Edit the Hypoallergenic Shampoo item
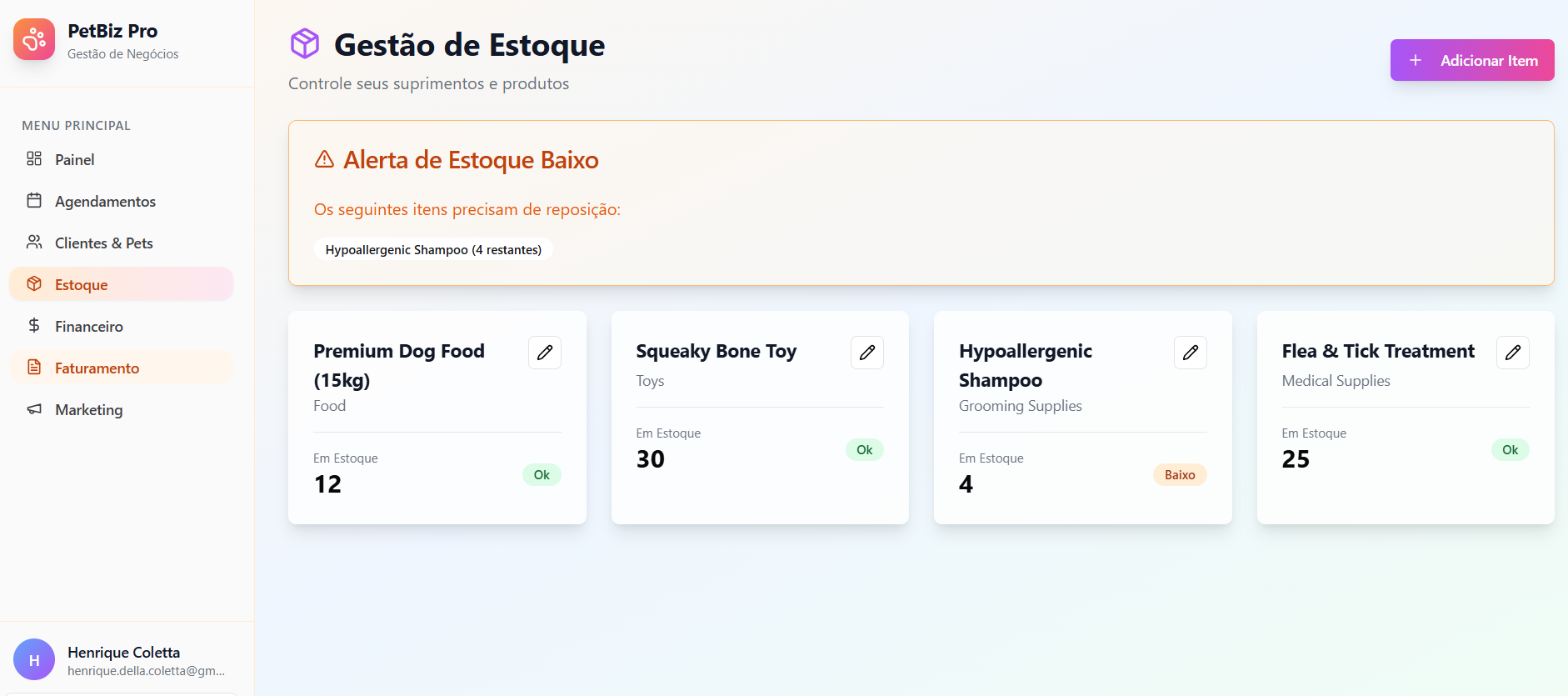Image resolution: width=1568 pixels, height=696 pixels. (x=1190, y=353)
